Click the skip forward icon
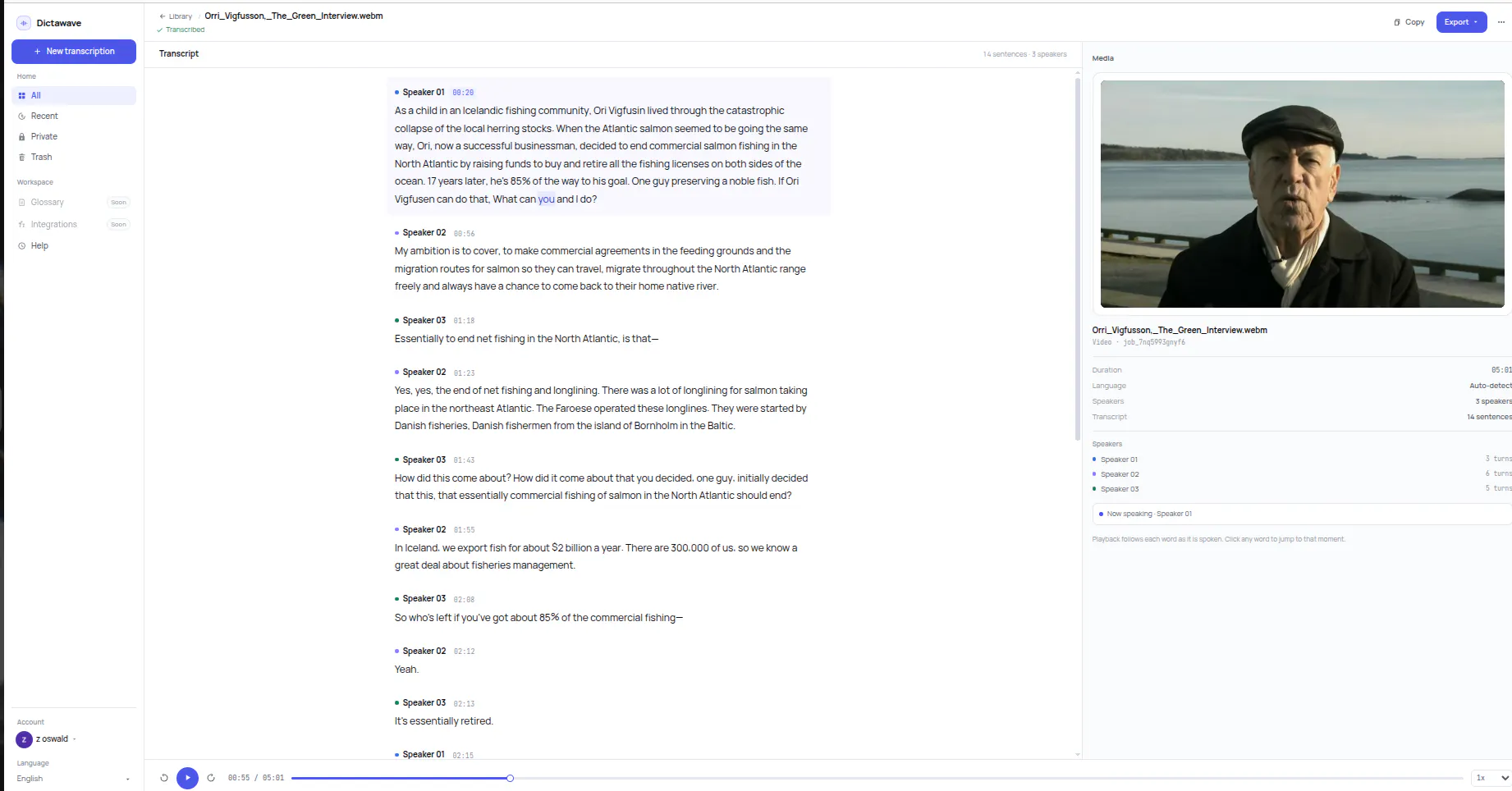This screenshot has width=1512, height=791. [211, 778]
